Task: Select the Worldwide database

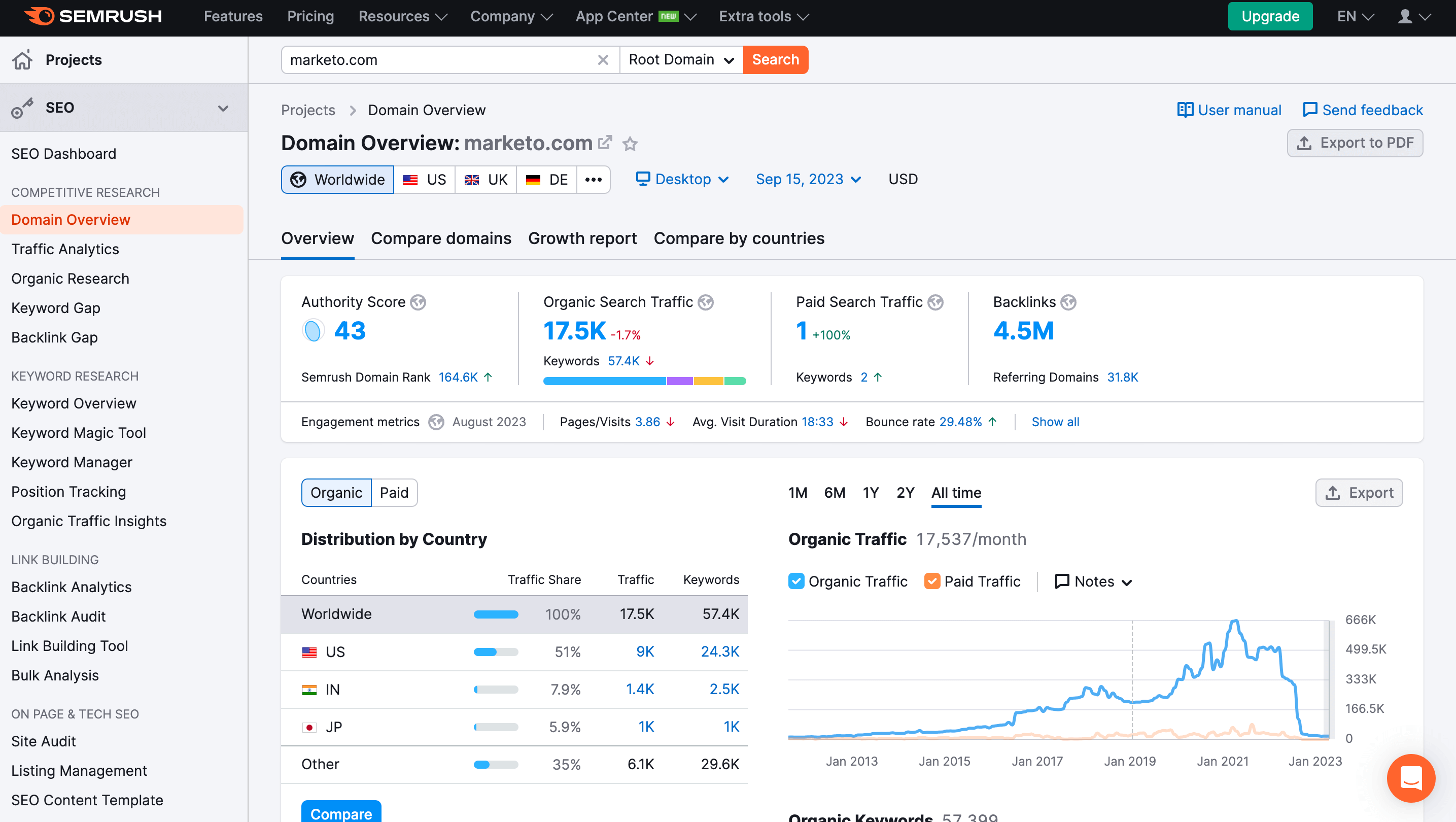Action: click(x=337, y=180)
